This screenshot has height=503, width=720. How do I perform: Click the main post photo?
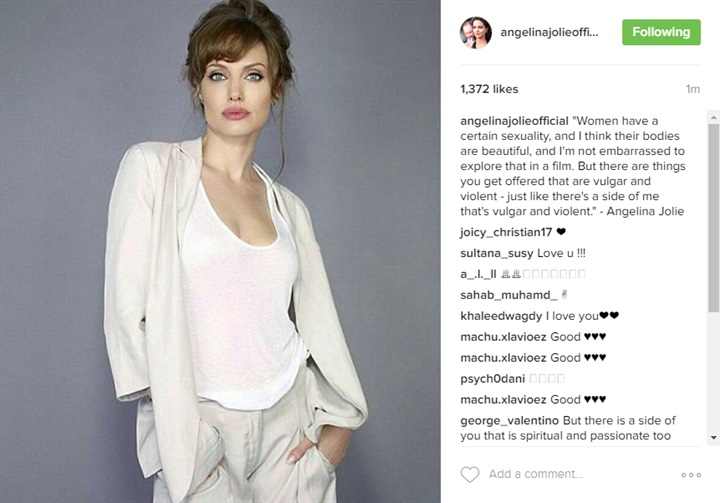220,251
